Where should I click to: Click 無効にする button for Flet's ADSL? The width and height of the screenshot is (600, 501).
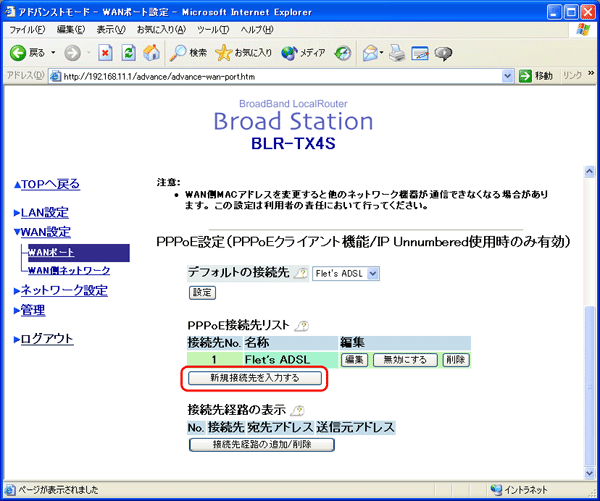[405, 360]
